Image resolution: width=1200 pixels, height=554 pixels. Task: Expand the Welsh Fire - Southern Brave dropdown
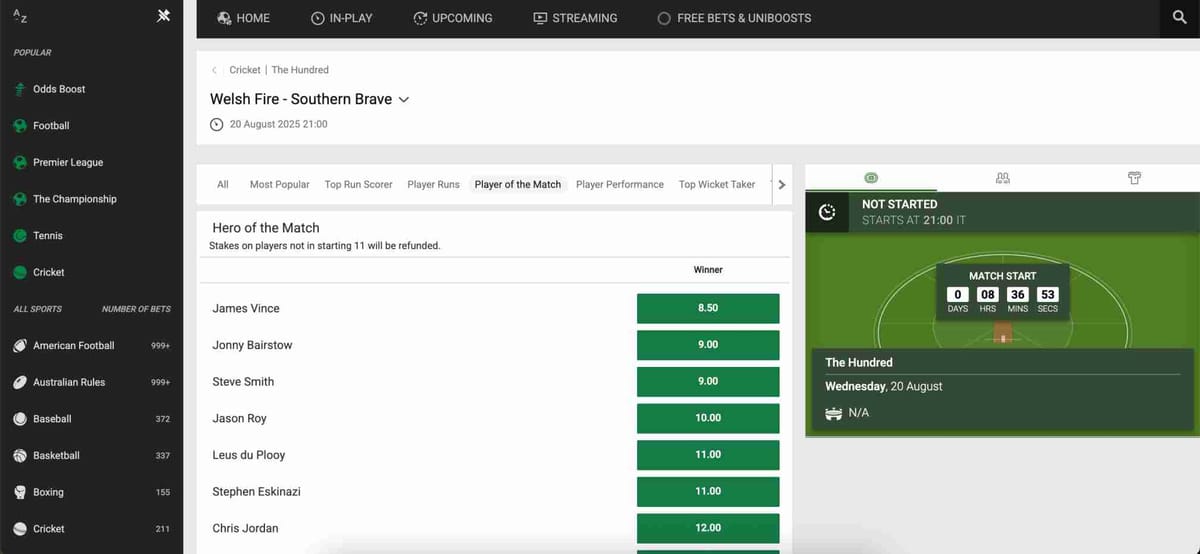404,100
